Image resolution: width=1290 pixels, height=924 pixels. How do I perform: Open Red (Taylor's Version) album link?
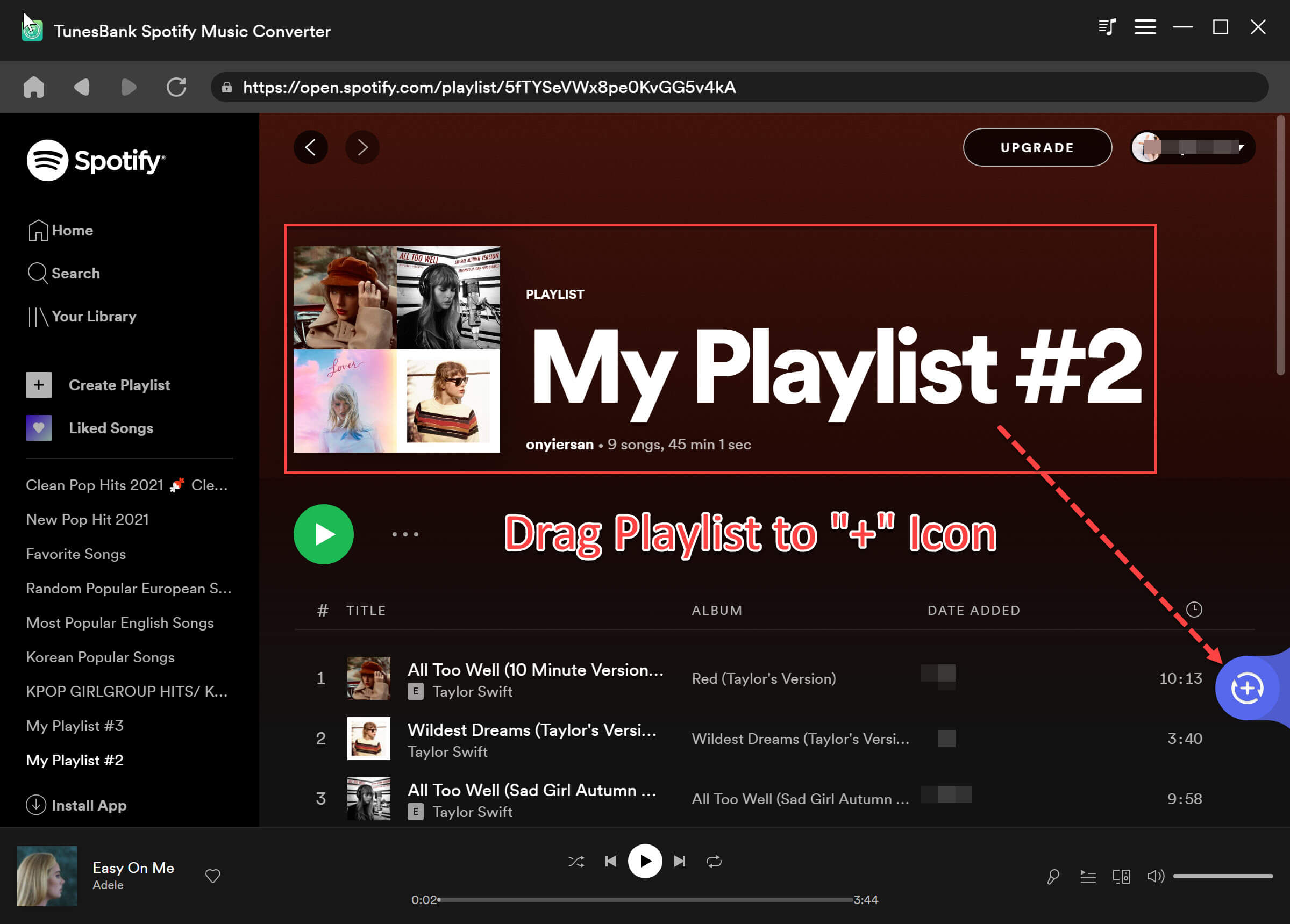click(x=764, y=678)
